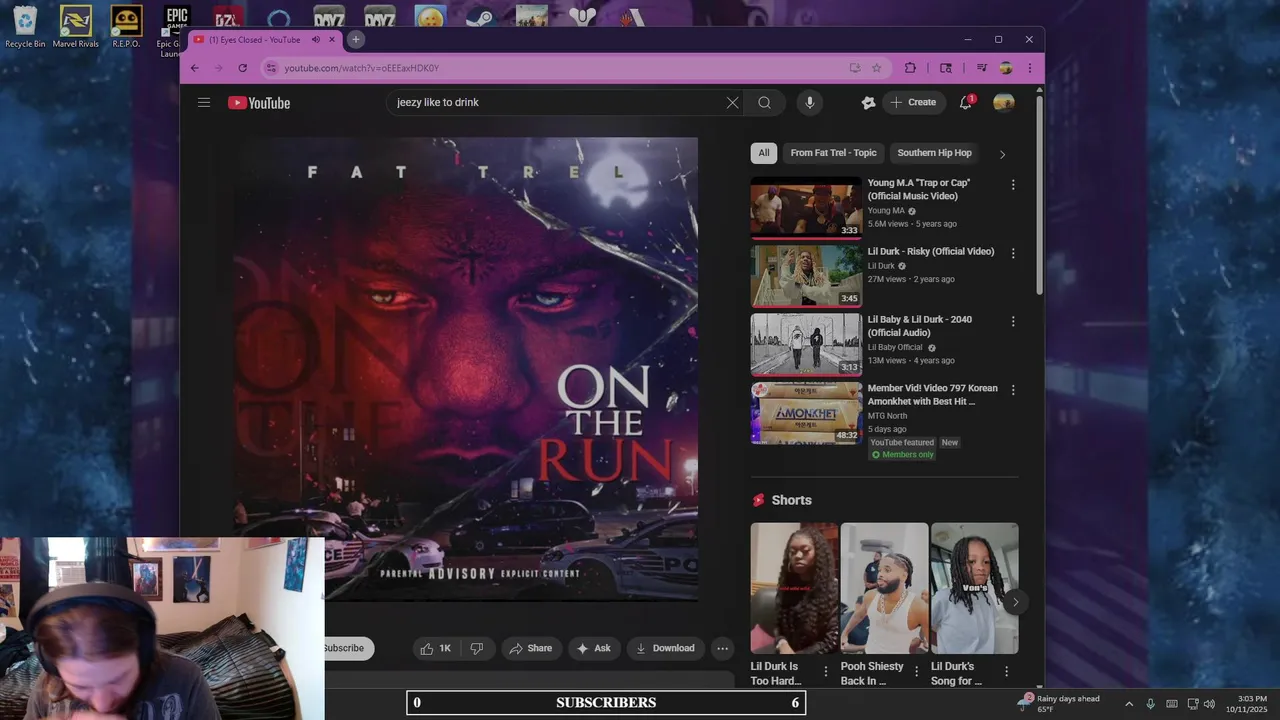Select the Southern Hip Hop chip

934,153
